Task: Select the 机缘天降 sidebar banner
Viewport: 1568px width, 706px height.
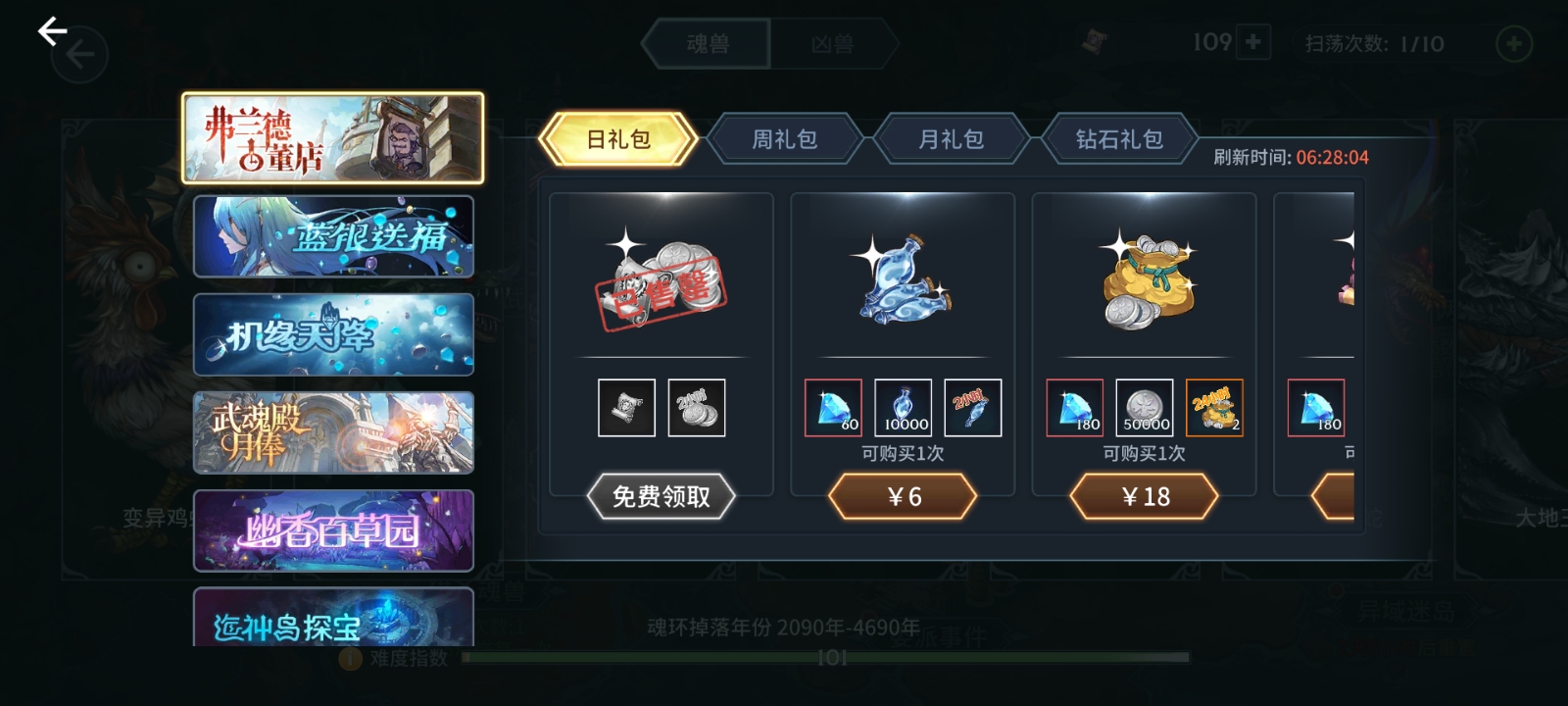Action: (333, 334)
